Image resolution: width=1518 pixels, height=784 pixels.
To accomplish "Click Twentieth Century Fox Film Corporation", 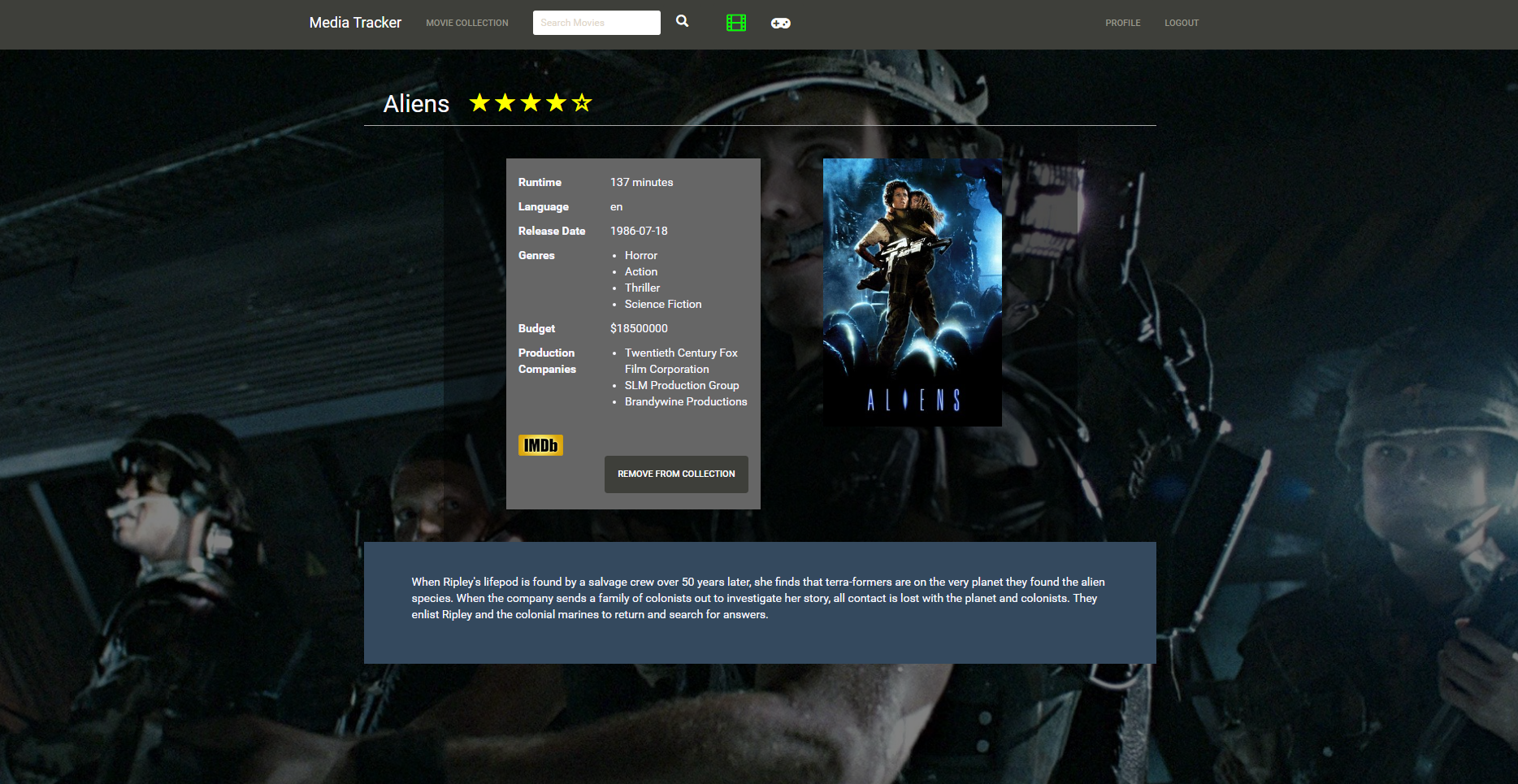I will (681, 361).
